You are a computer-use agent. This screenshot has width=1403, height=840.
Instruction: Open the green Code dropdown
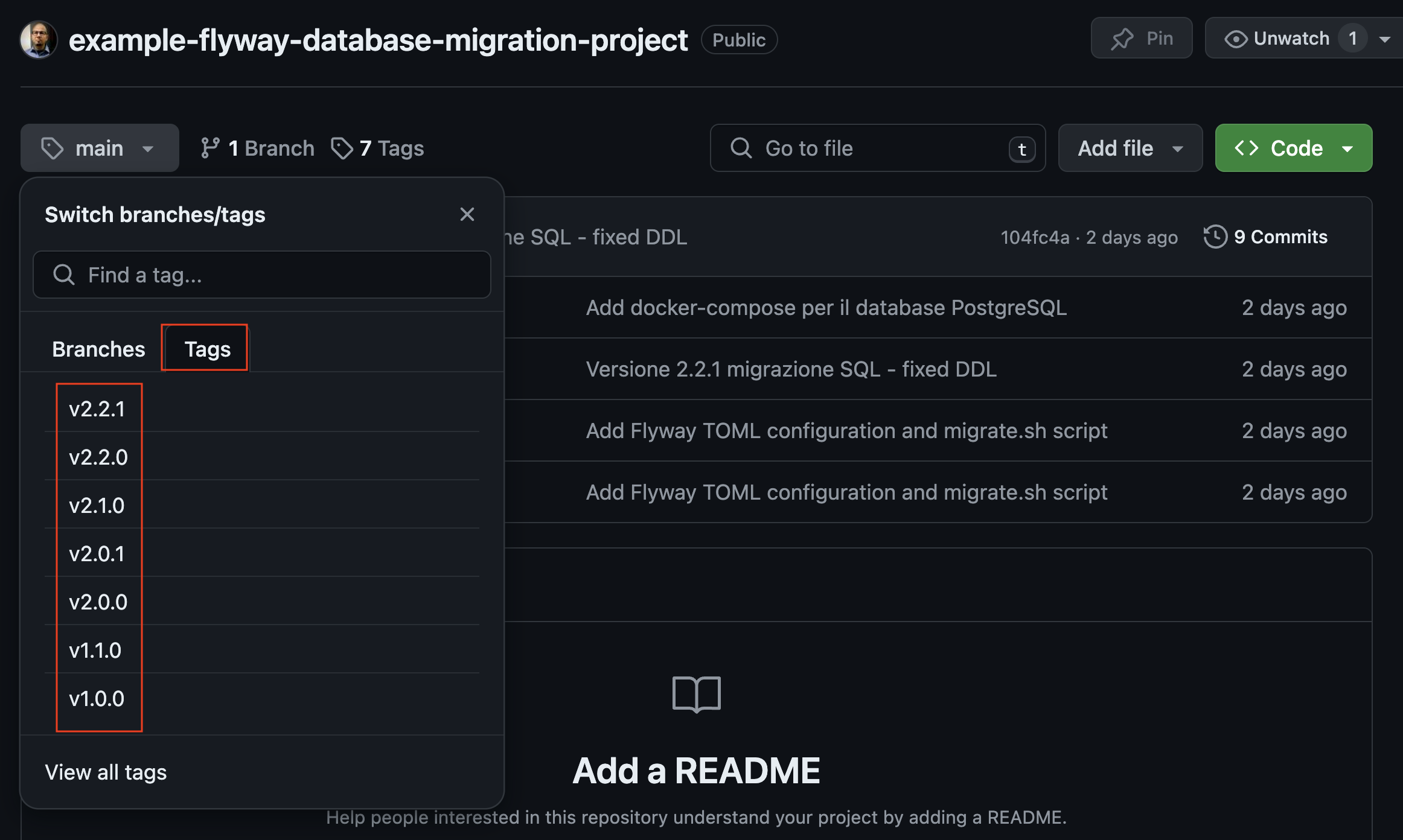point(1294,148)
